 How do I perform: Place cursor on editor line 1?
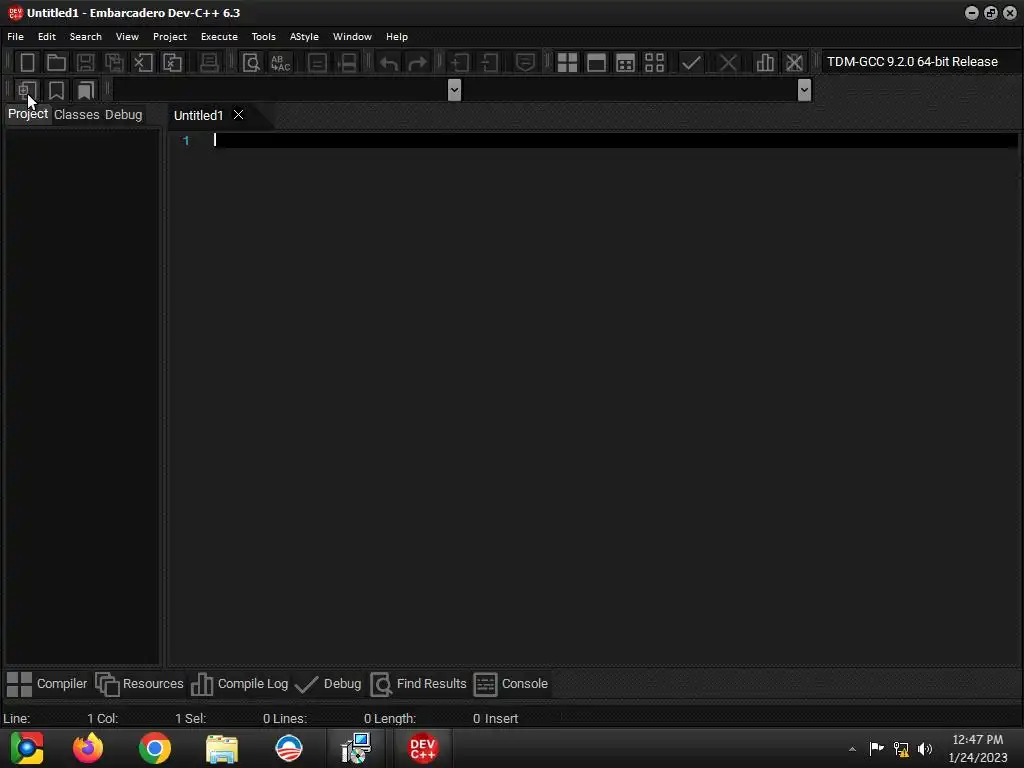pos(615,140)
